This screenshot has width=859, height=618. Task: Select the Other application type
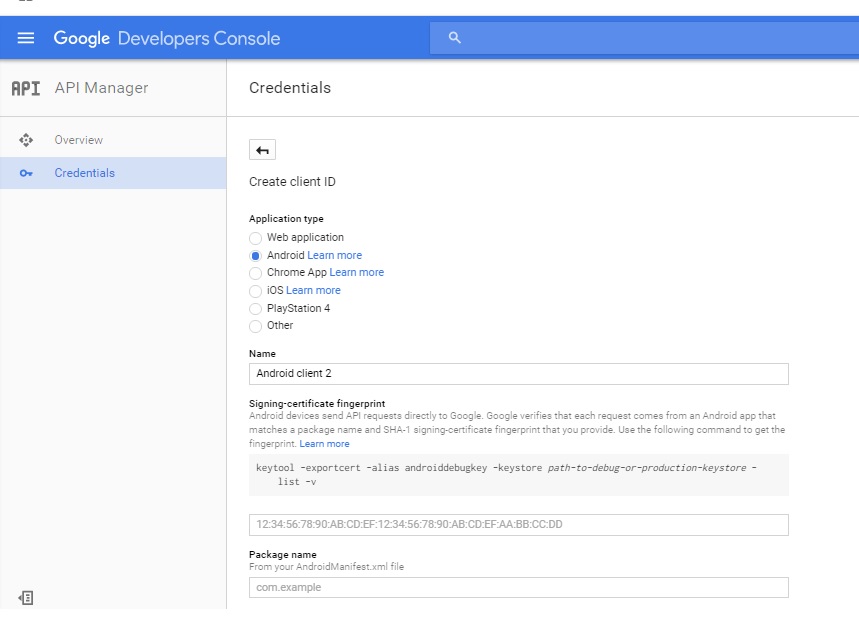[x=256, y=326]
